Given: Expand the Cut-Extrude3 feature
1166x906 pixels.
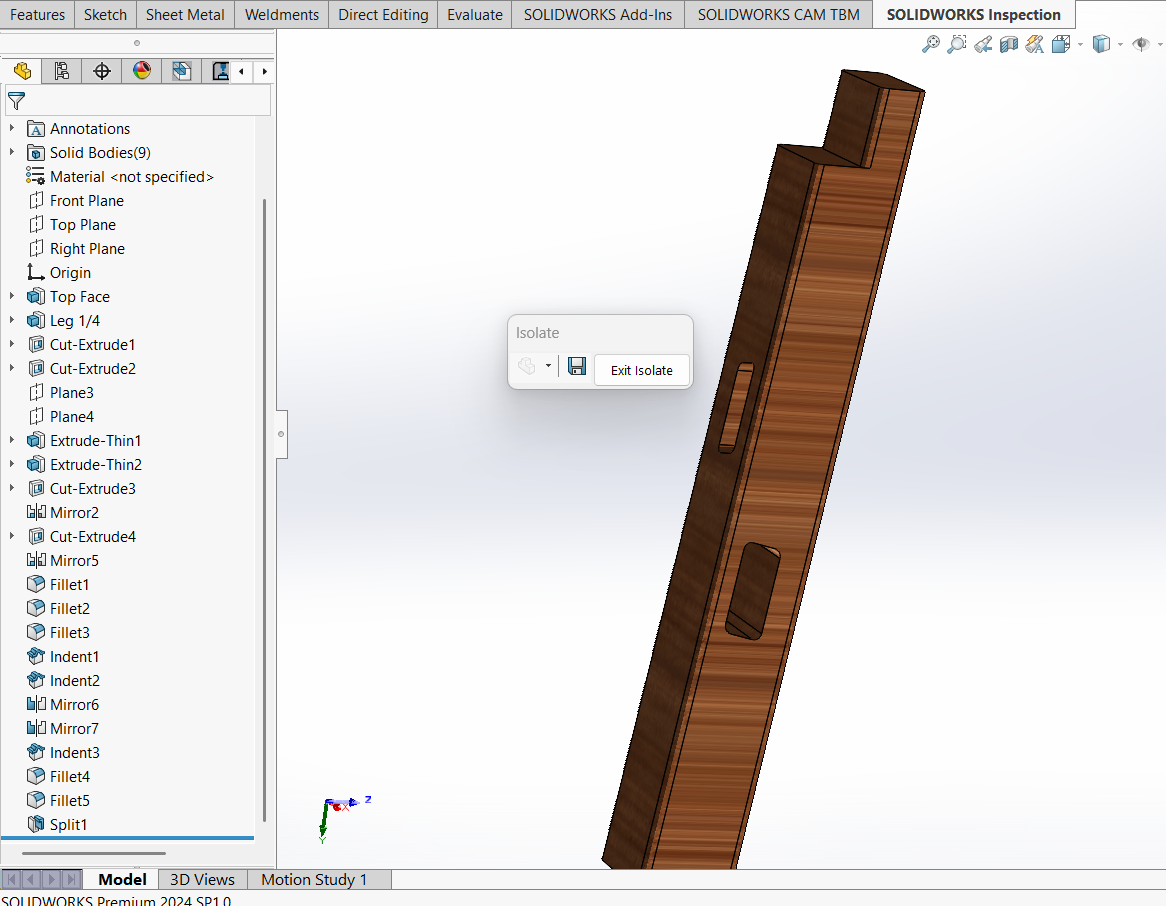Looking at the screenshot, I should click(12, 488).
